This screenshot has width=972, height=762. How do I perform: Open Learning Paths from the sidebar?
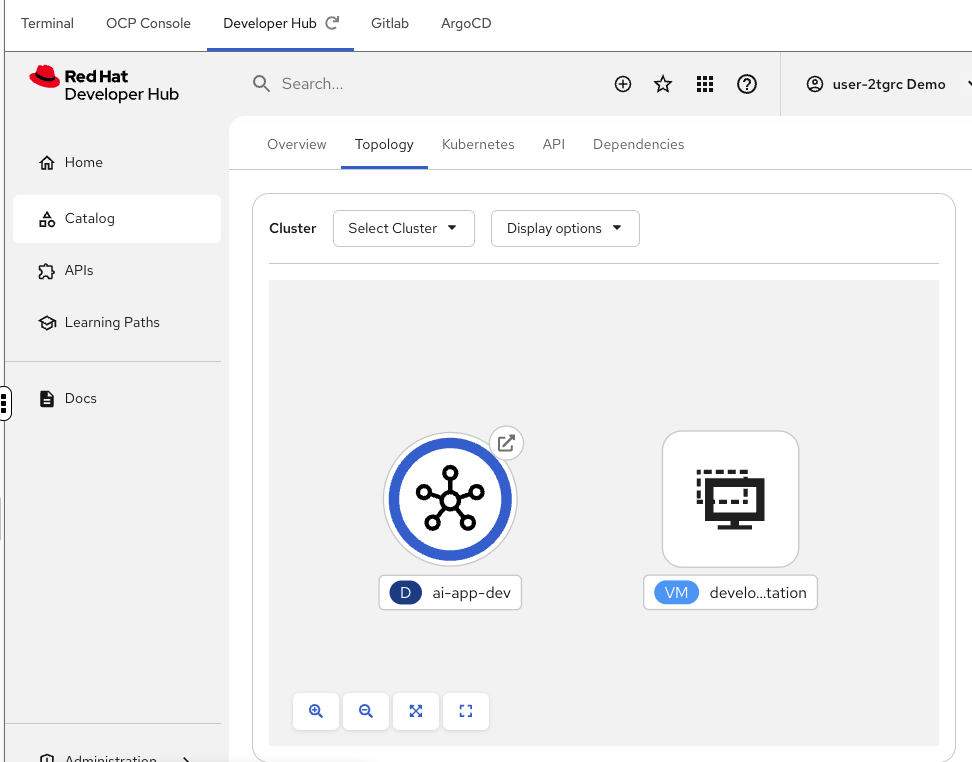point(111,323)
